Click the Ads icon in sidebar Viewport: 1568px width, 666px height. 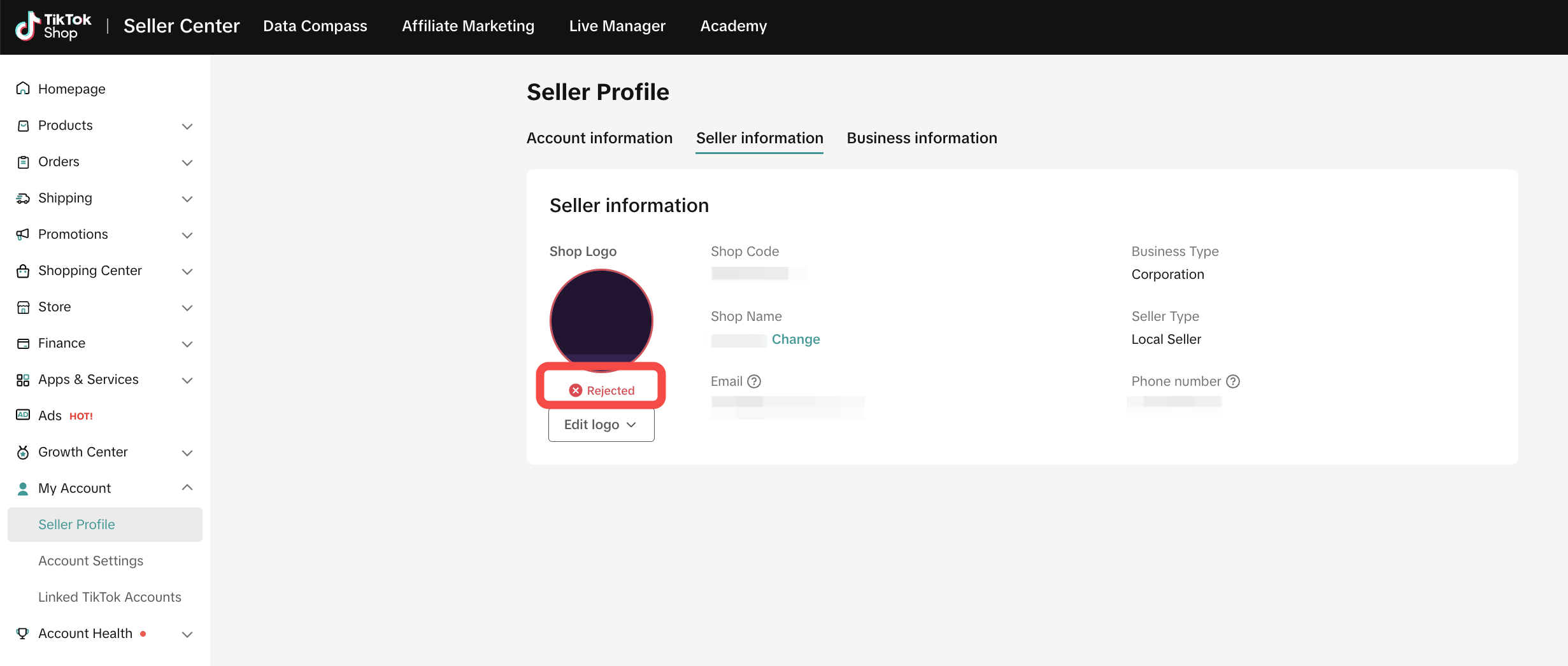pyautogui.click(x=23, y=415)
